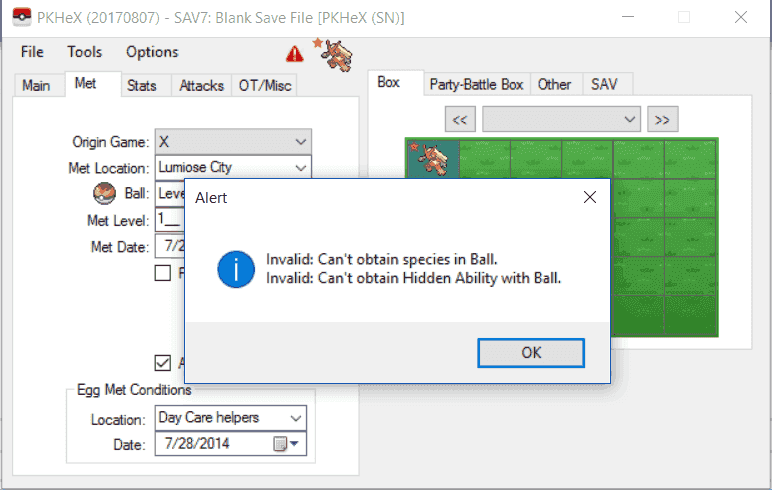Viewport: 772px width, 490px height.
Task: Click the Level Ball icon next to the Ball label
Action: (104, 193)
